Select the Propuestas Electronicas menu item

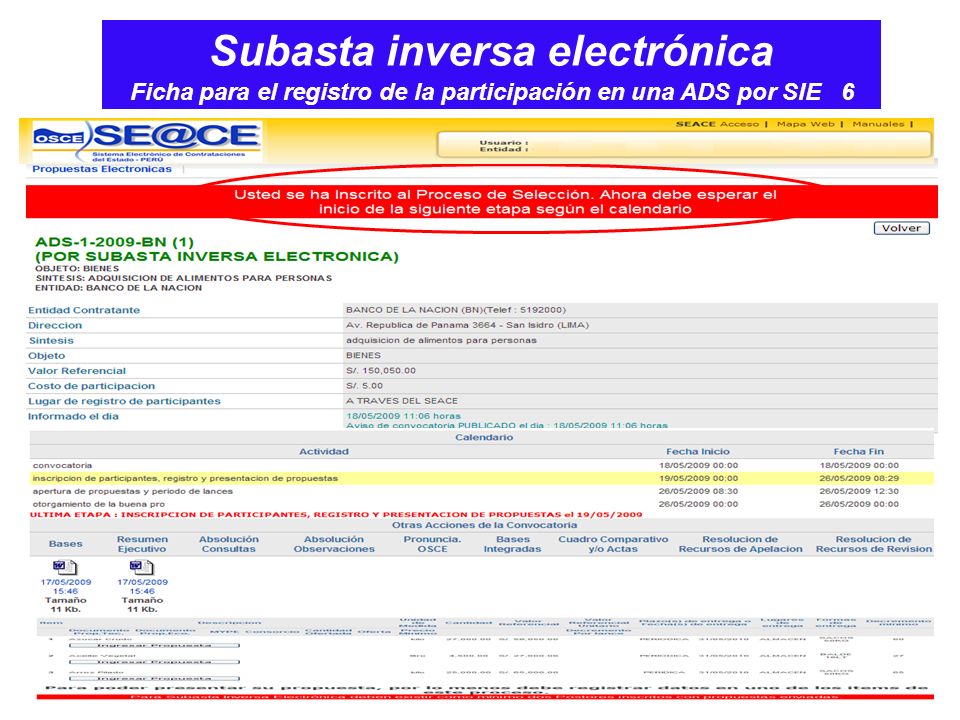click(x=102, y=169)
